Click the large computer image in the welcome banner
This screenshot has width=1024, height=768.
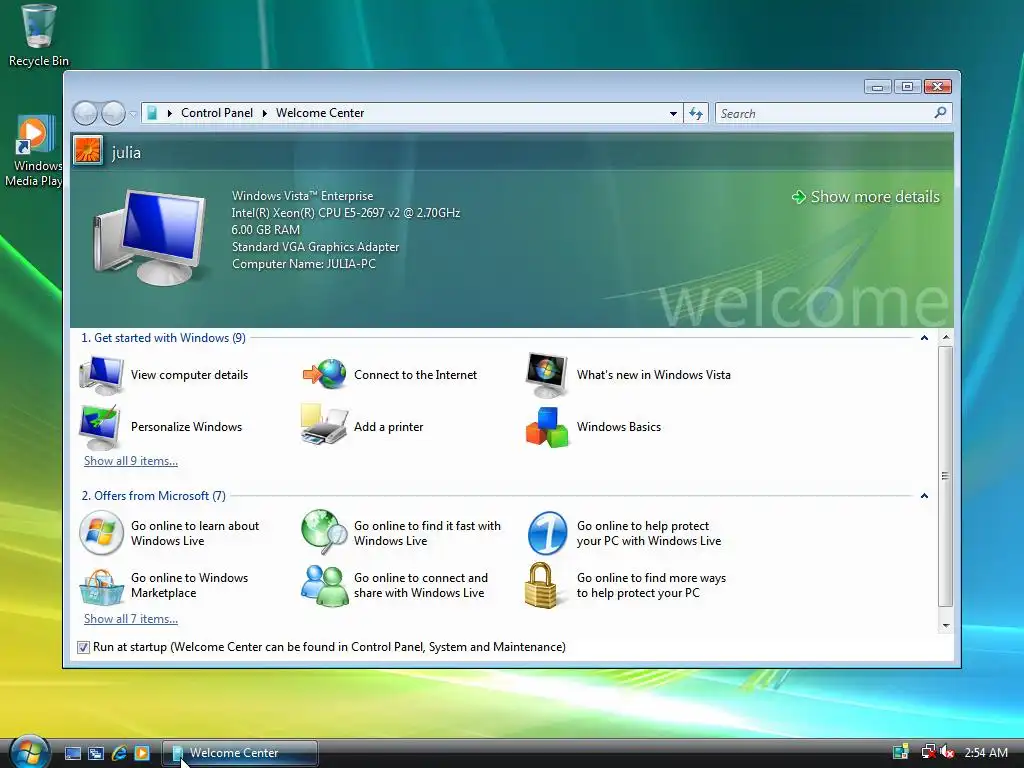pyautogui.click(x=150, y=236)
